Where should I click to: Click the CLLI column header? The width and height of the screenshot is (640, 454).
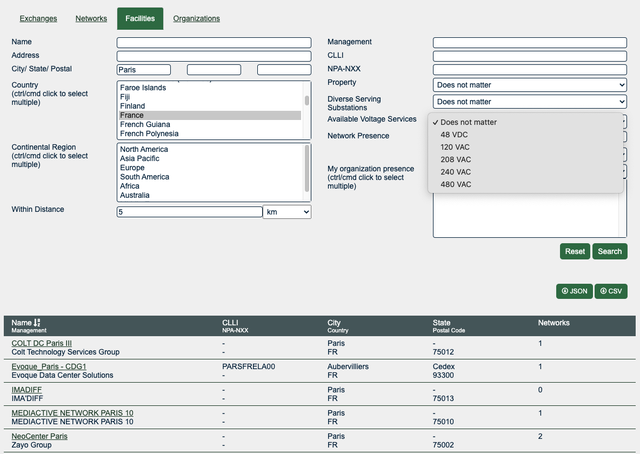(230, 323)
